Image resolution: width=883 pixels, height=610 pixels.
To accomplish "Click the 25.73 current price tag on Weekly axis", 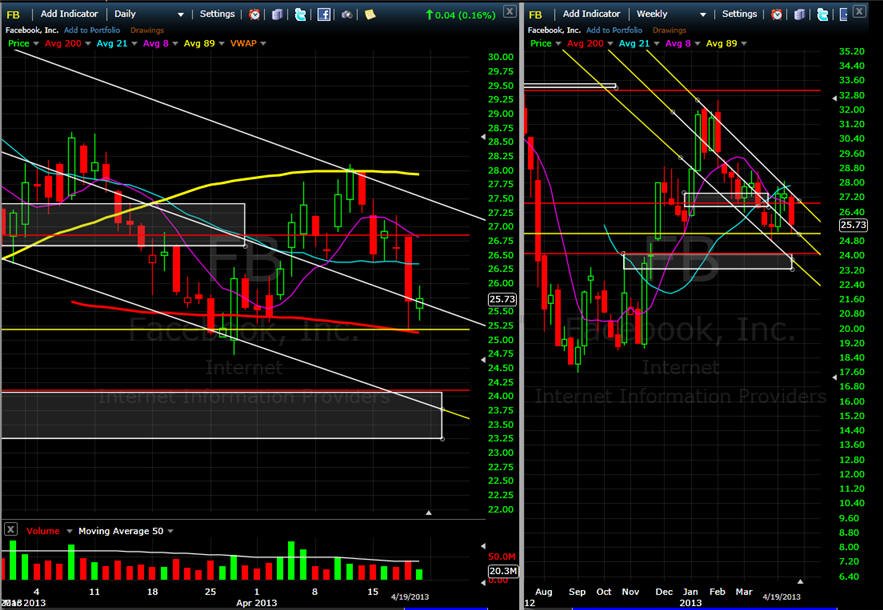I will 853,225.
